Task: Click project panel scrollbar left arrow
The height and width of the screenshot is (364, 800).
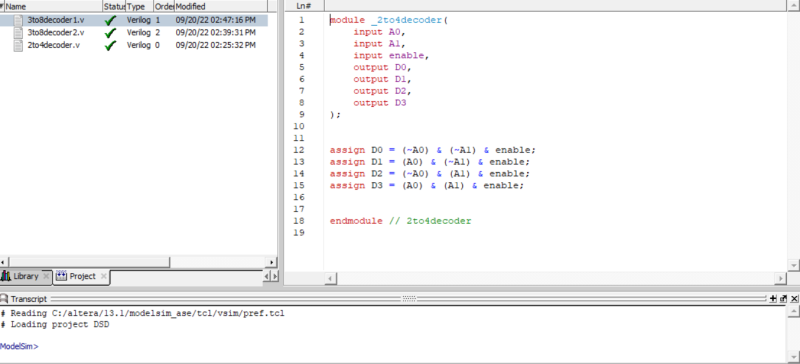Action: pyautogui.click(x=4, y=262)
